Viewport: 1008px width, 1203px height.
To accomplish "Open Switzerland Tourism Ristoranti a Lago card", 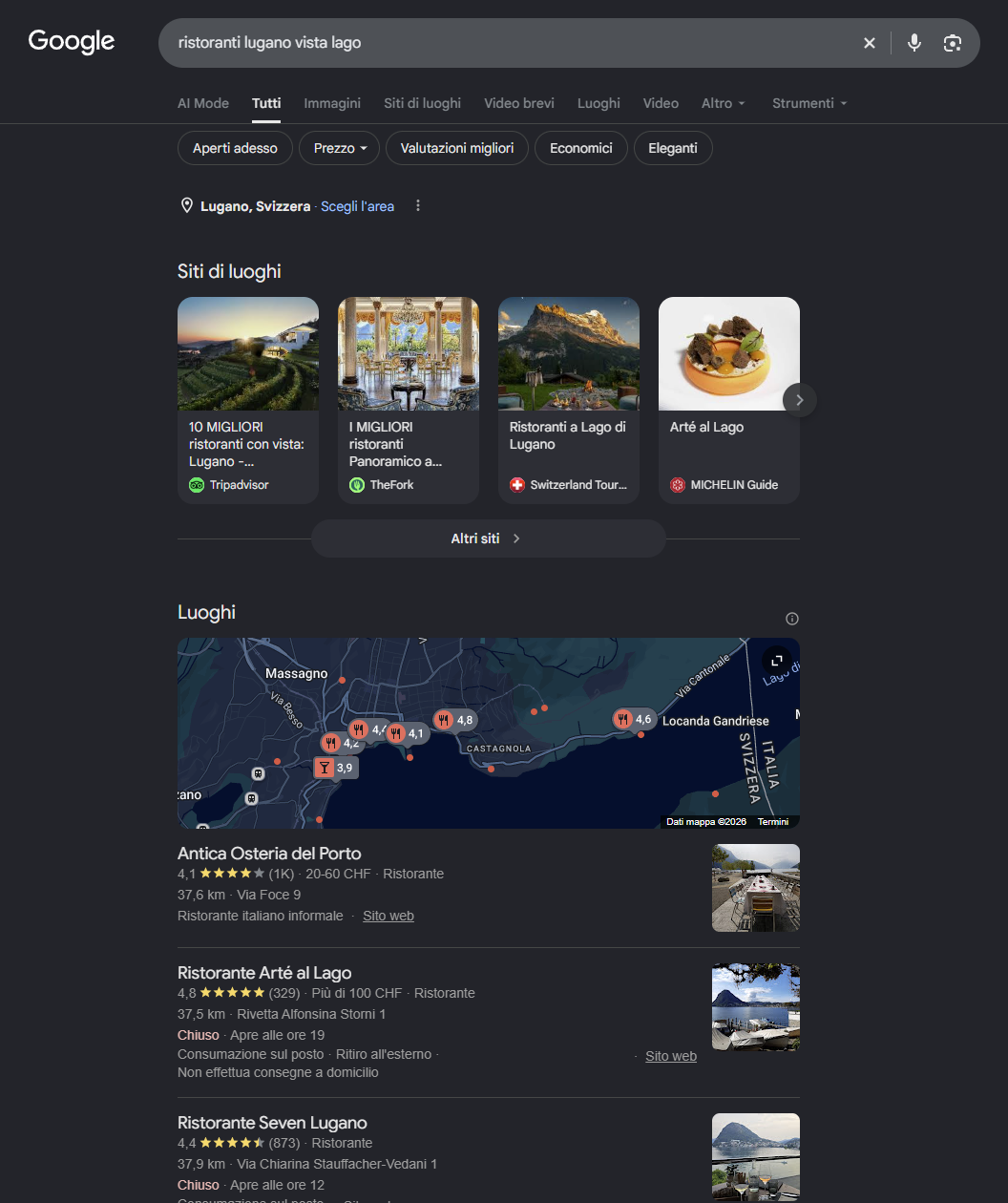I will click(x=569, y=400).
